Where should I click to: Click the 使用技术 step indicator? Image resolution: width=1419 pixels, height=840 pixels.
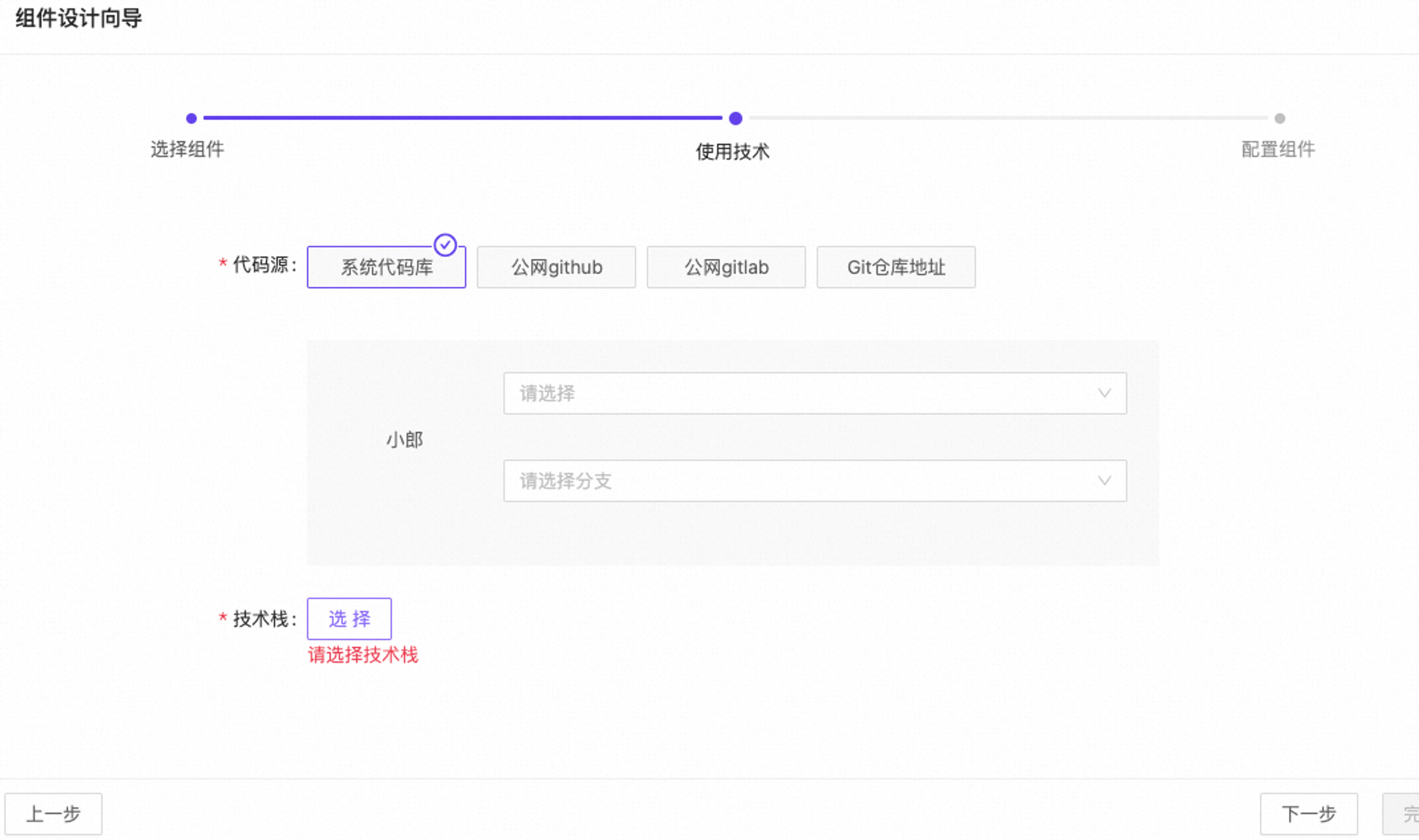pyautogui.click(x=734, y=151)
